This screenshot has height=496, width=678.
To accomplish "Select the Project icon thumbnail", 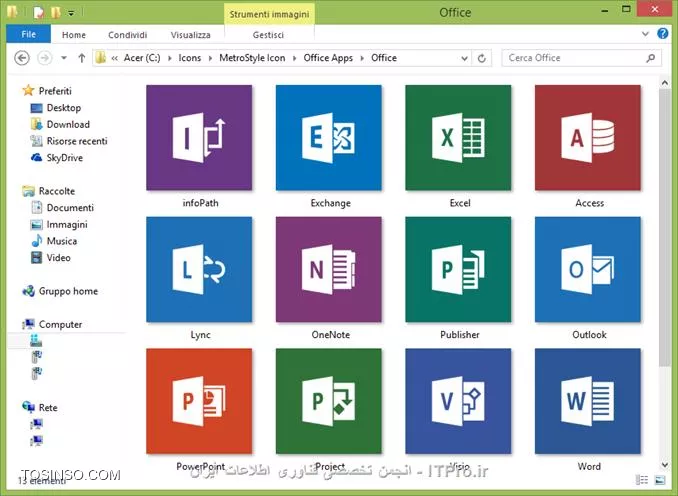I will (x=329, y=401).
